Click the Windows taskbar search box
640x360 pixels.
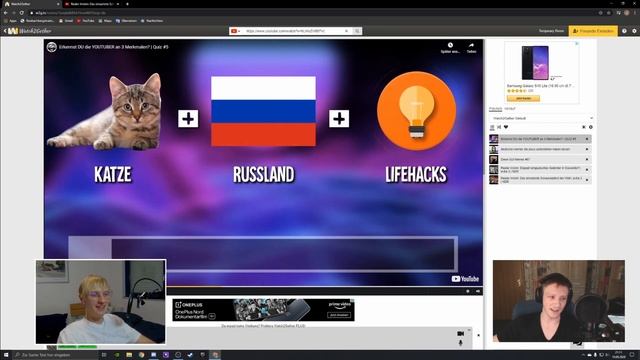[x=56, y=355]
